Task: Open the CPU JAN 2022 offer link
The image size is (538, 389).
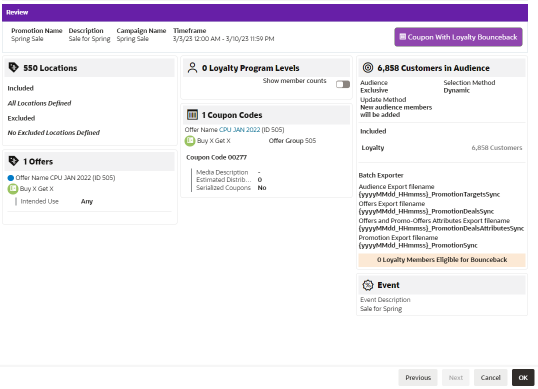Action: pyautogui.click(x=239, y=130)
